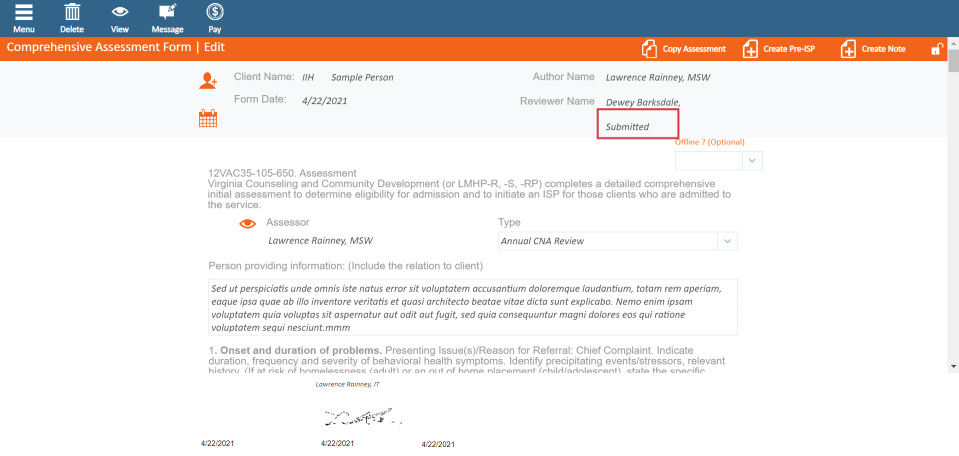This screenshot has width=959, height=456.
Task: Click the scrollbar down arrow
Action: [x=952, y=367]
